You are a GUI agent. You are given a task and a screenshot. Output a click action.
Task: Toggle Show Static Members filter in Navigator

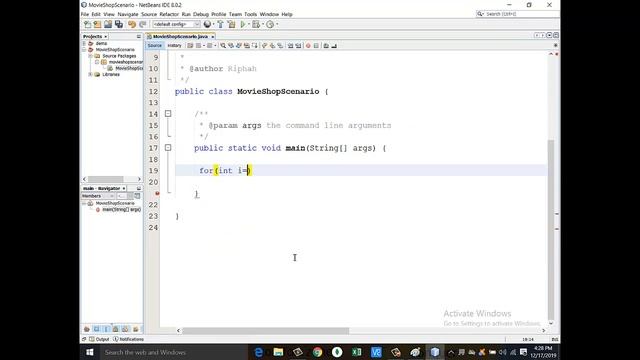click(107, 329)
